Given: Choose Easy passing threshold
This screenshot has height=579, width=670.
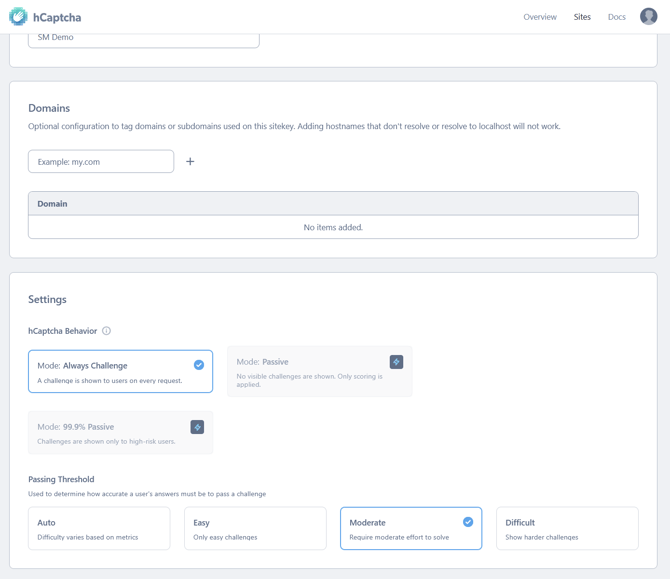Looking at the screenshot, I should click(255, 528).
